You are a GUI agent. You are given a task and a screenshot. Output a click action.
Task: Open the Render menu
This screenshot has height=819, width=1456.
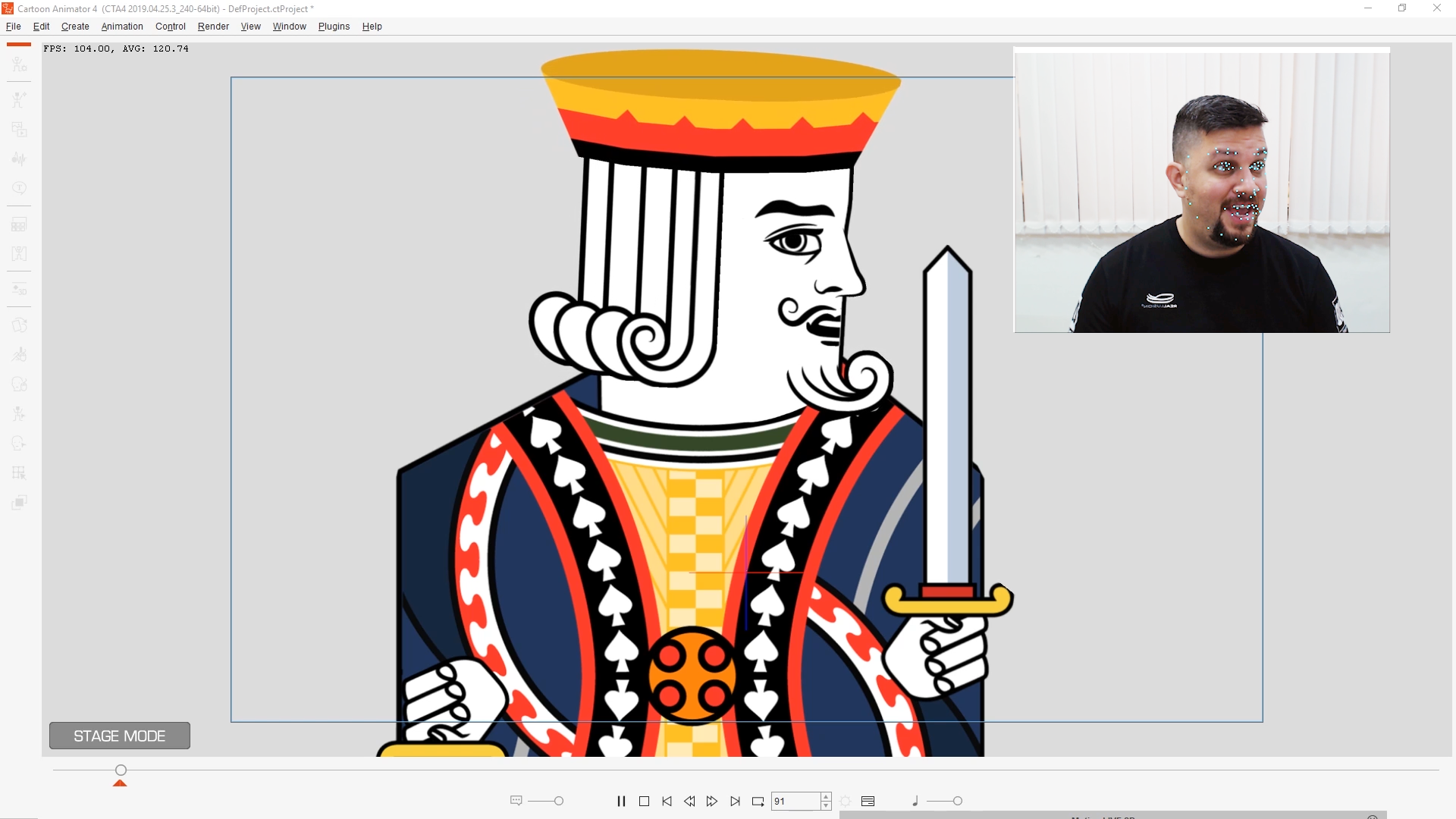click(x=213, y=27)
